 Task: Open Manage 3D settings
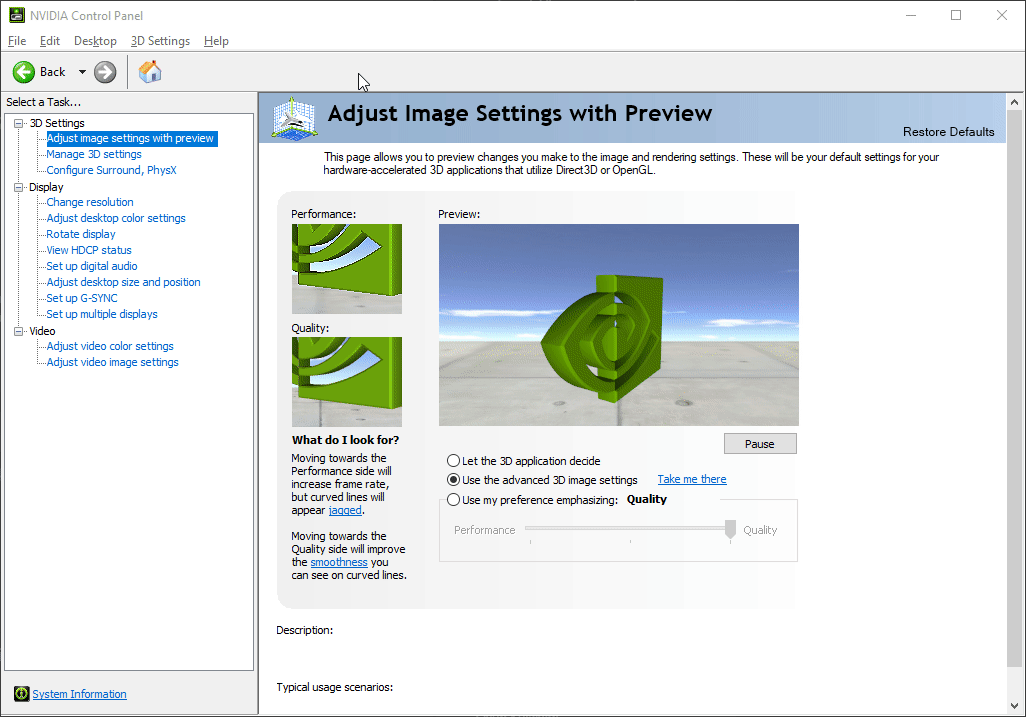click(x=94, y=154)
